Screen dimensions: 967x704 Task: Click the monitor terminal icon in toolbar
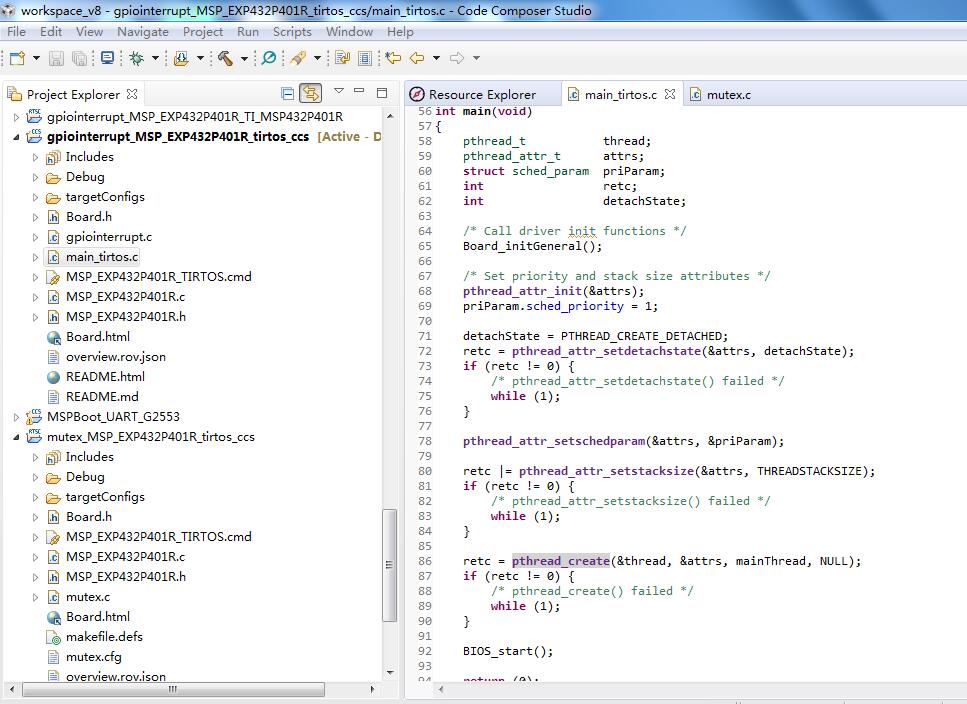click(107, 58)
